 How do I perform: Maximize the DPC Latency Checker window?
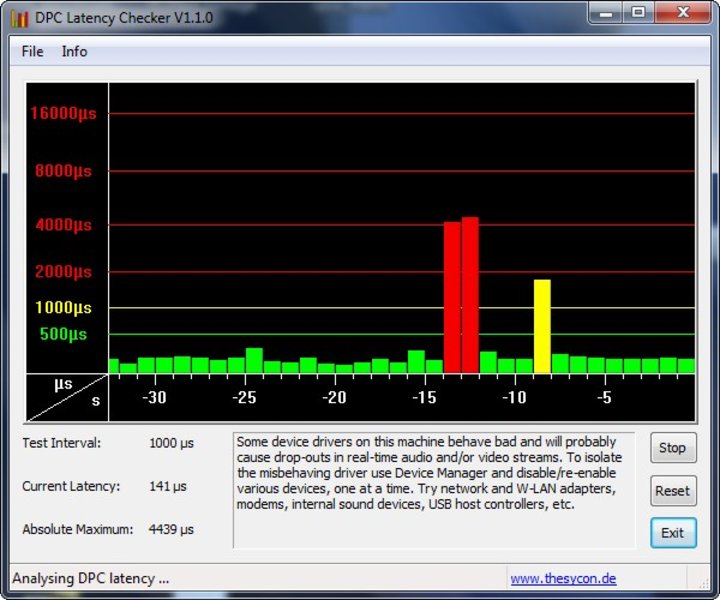coord(639,13)
